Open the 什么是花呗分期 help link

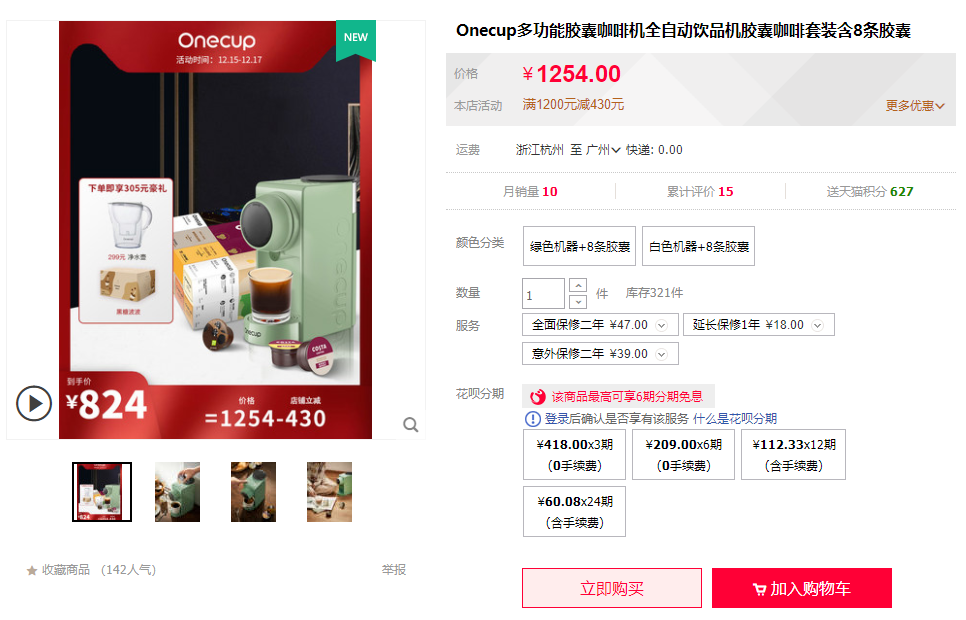(x=735, y=419)
